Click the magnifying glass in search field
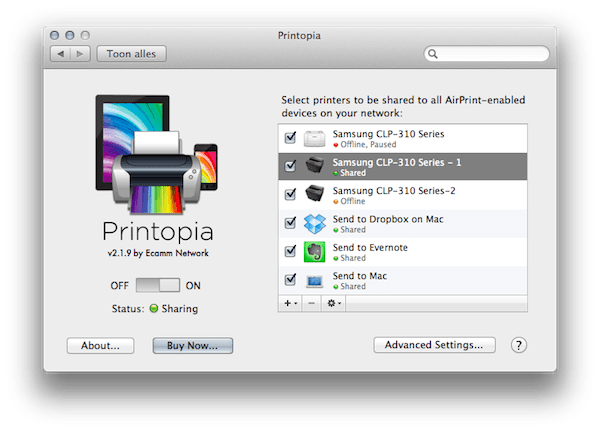600x432 pixels. click(x=433, y=54)
